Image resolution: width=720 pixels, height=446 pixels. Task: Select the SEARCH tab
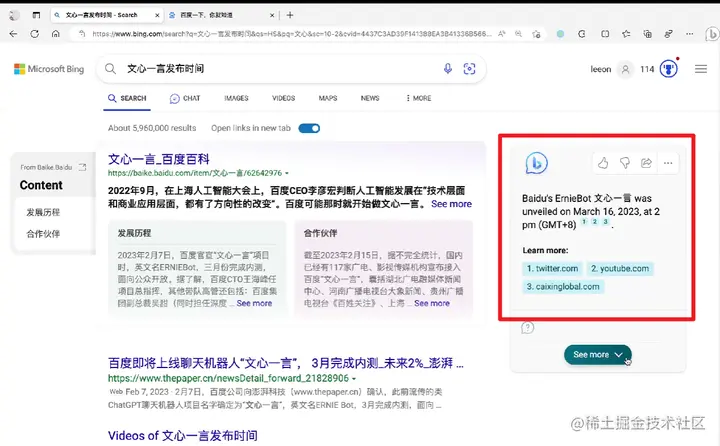point(127,98)
